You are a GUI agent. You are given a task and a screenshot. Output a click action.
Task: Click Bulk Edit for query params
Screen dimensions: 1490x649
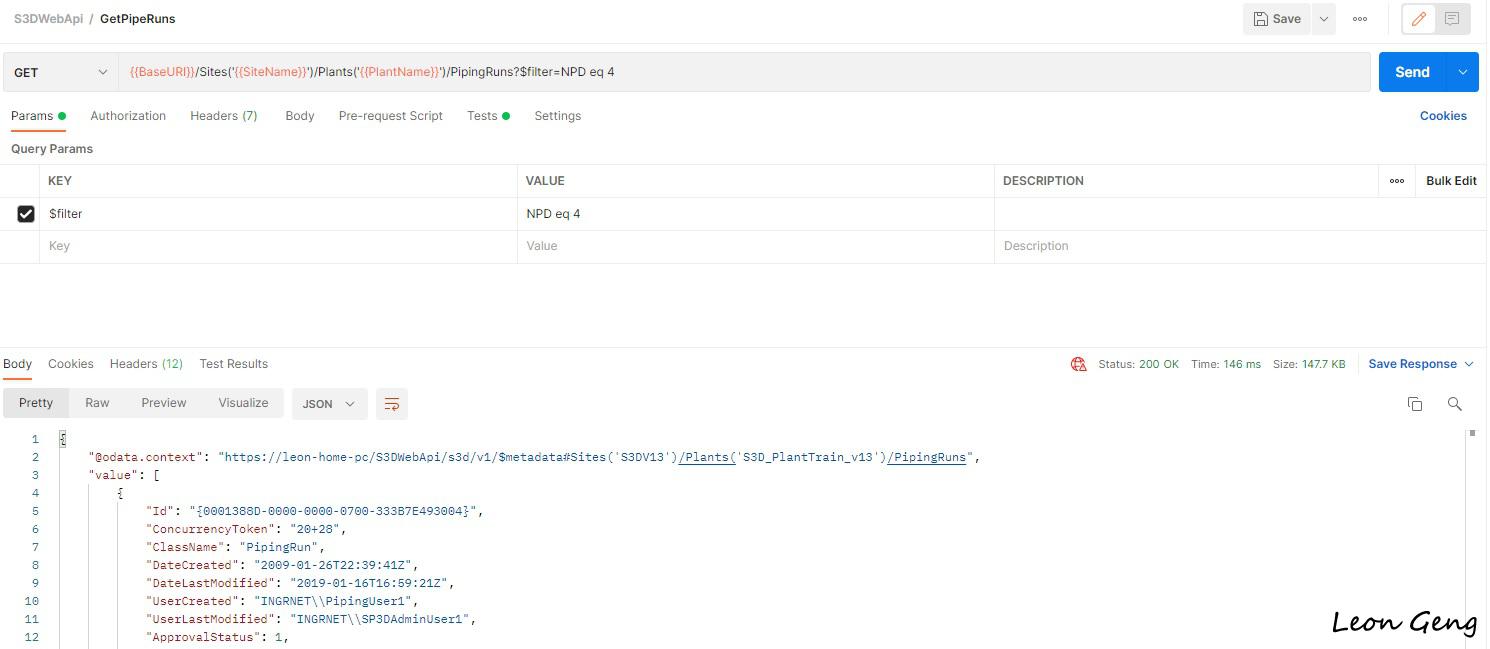tap(1451, 181)
